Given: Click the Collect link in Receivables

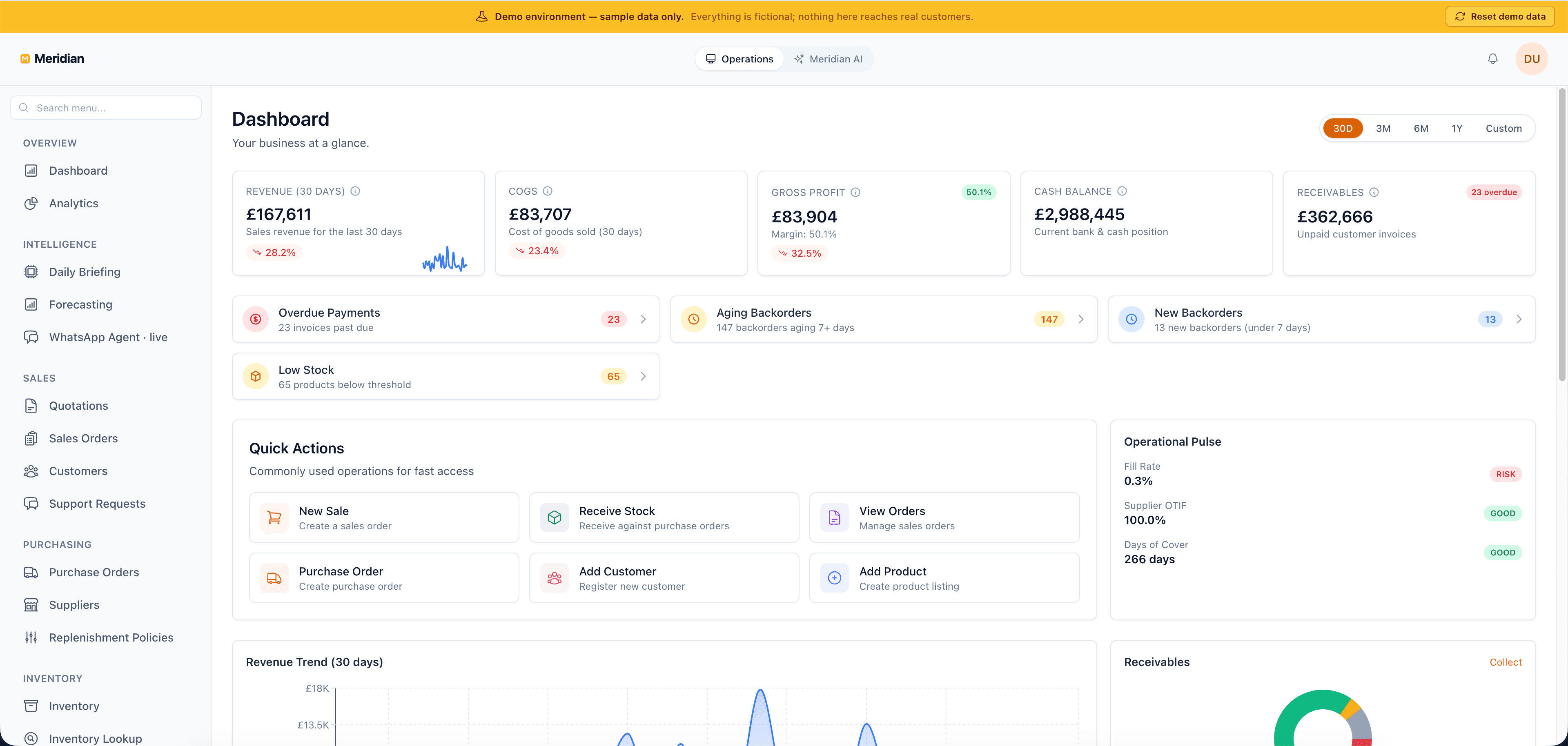Looking at the screenshot, I should click(x=1505, y=662).
